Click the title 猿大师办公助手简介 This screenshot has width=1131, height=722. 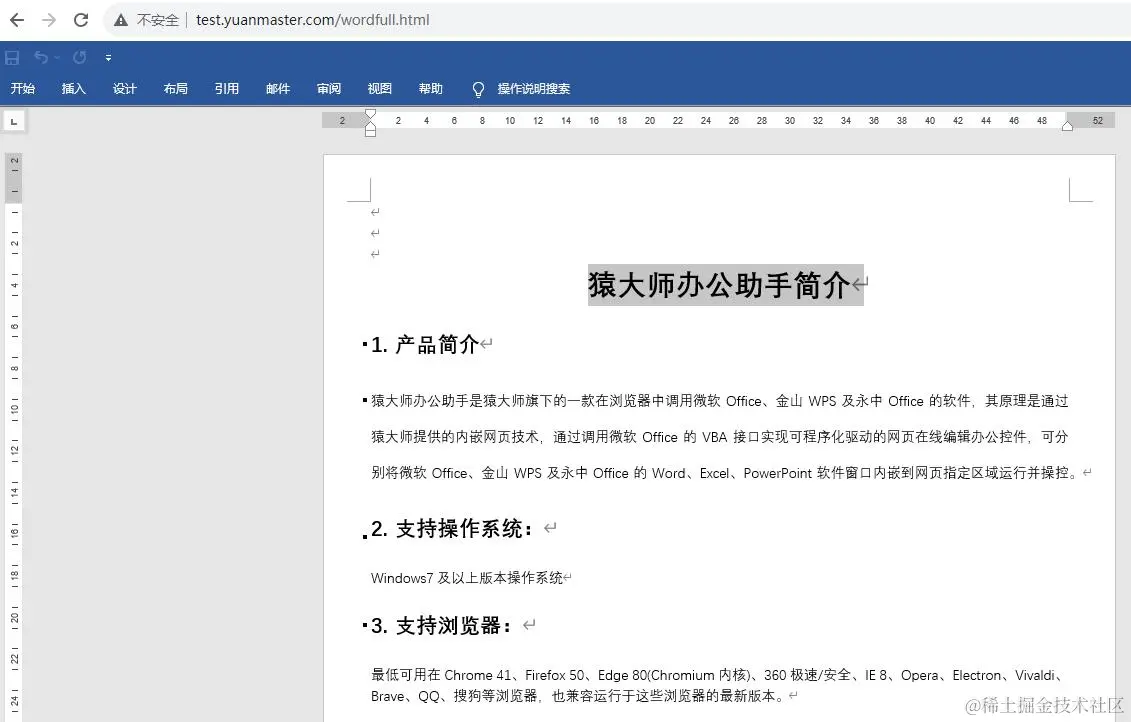tap(719, 285)
